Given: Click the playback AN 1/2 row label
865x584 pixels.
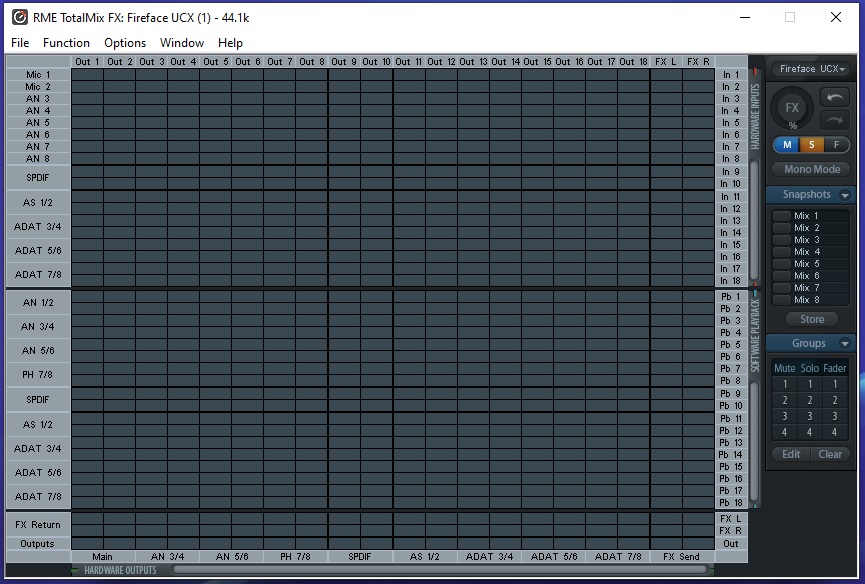Looking at the screenshot, I should pos(38,303).
